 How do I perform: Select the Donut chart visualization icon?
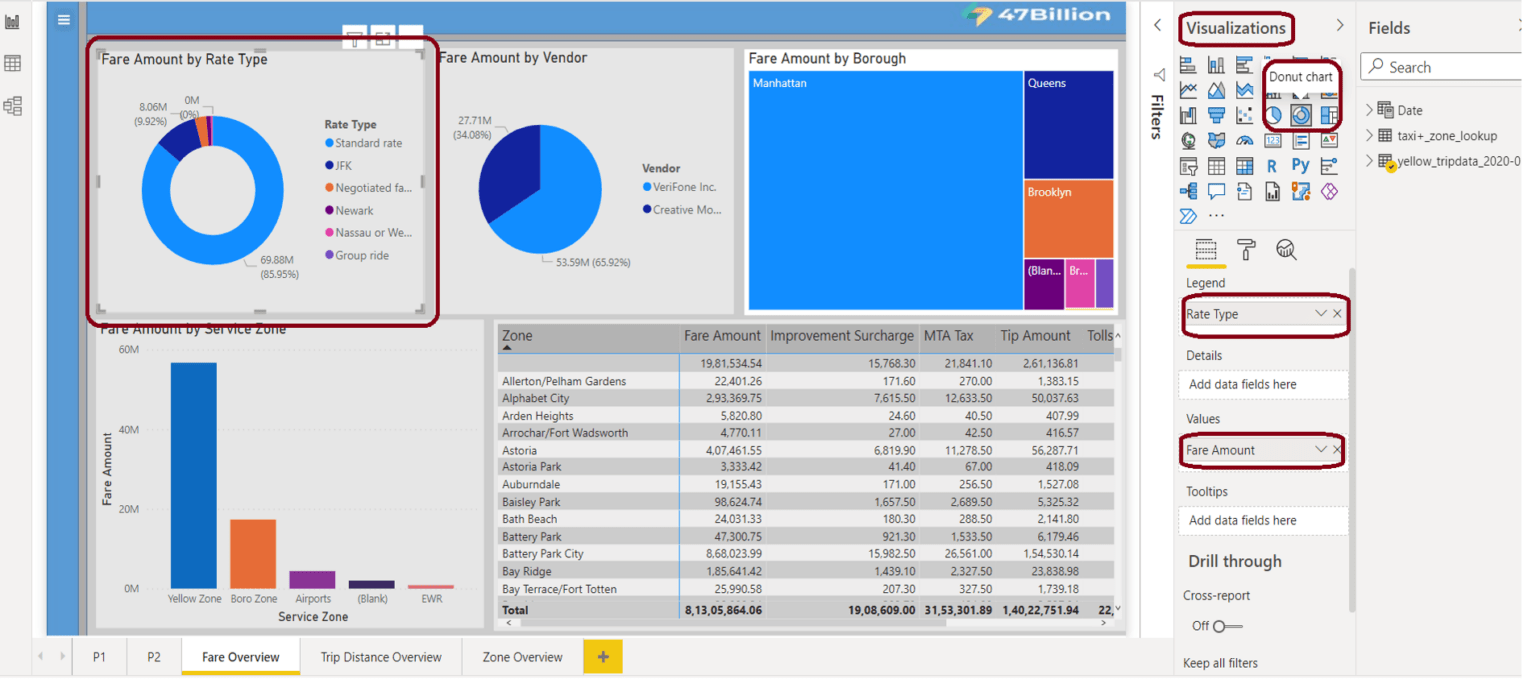pyautogui.click(x=1301, y=114)
